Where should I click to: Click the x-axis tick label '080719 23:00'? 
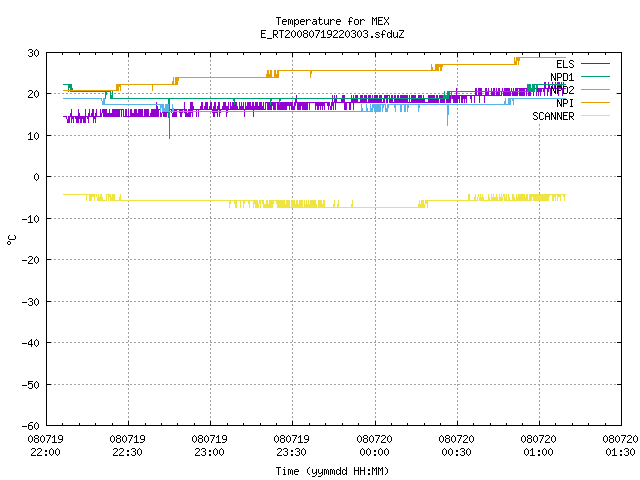click(209, 446)
